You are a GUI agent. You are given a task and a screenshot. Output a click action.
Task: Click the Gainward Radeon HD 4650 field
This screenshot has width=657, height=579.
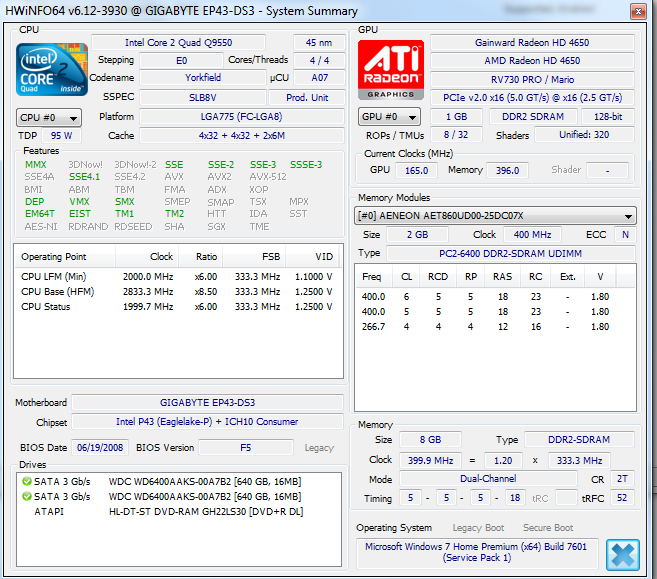532,43
